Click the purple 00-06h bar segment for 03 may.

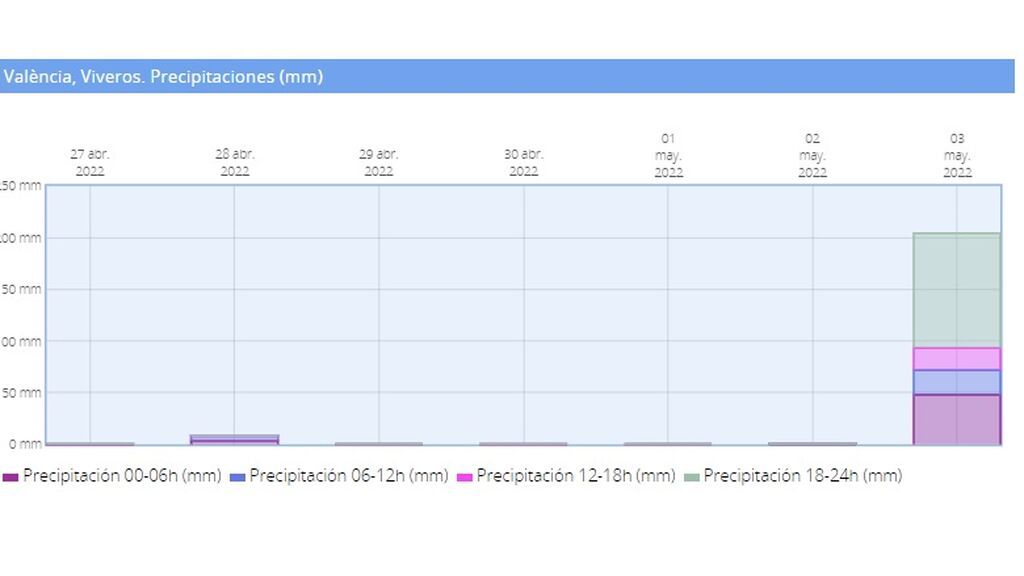(957, 420)
